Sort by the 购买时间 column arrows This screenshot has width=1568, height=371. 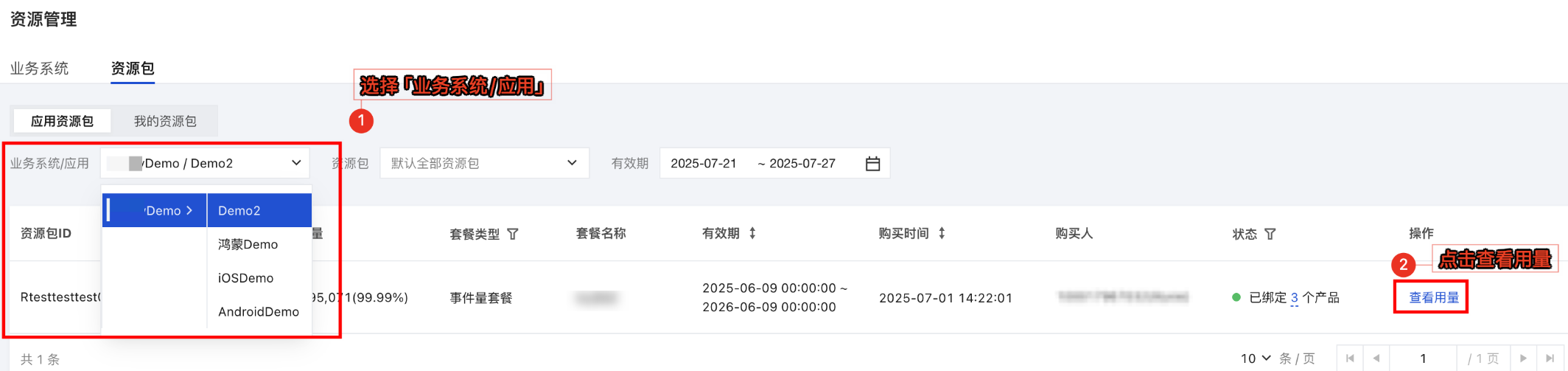coord(942,233)
